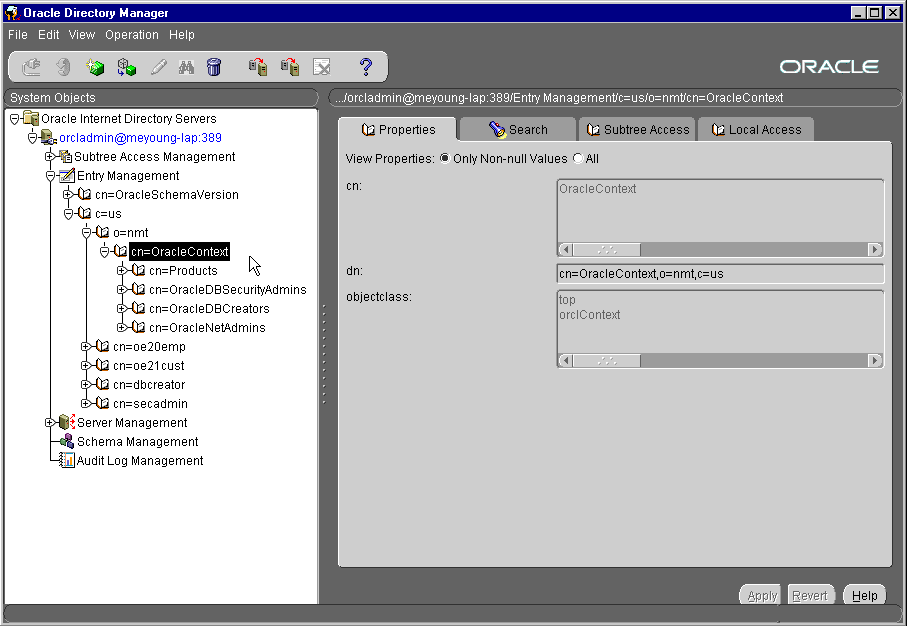
Task: Expand the Server Management node
Action: (49, 423)
